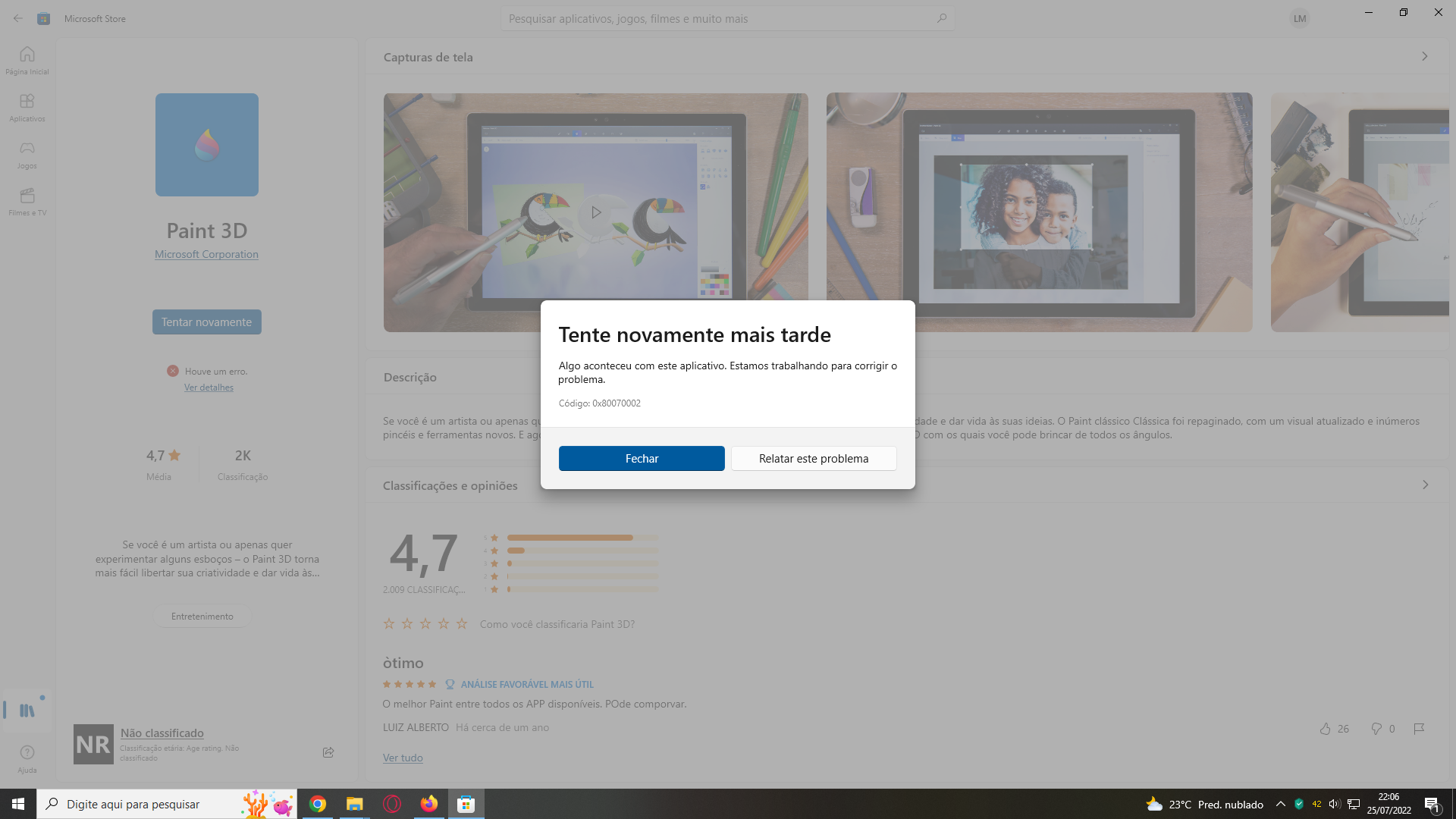1456x819 pixels.
Task: Open the portrait photo screenshot thumbnail
Action: (1039, 212)
